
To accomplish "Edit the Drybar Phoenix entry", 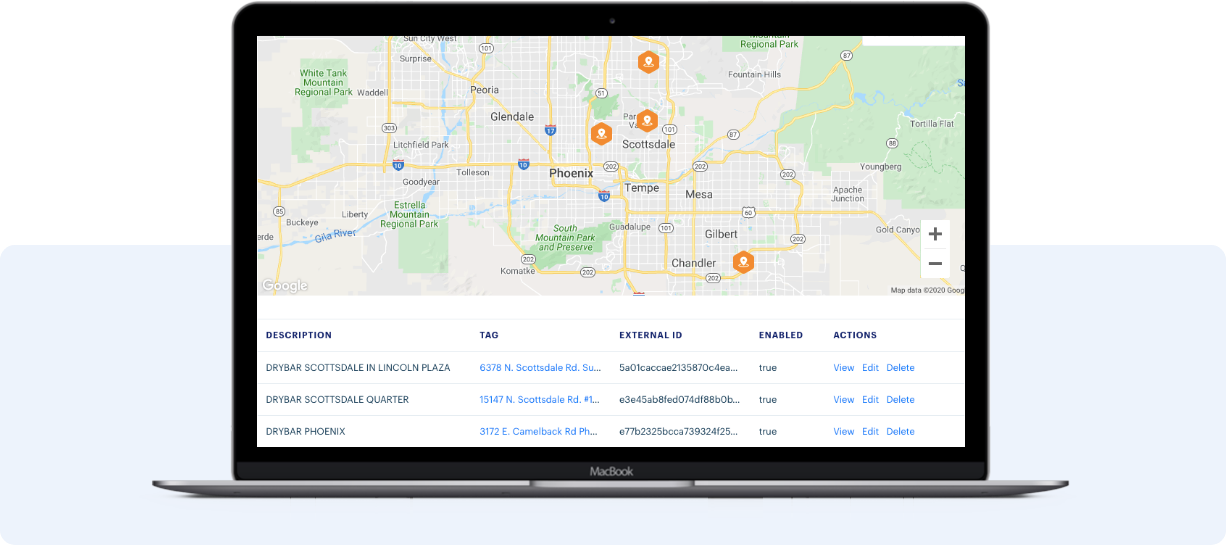I will [x=870, y=432].
